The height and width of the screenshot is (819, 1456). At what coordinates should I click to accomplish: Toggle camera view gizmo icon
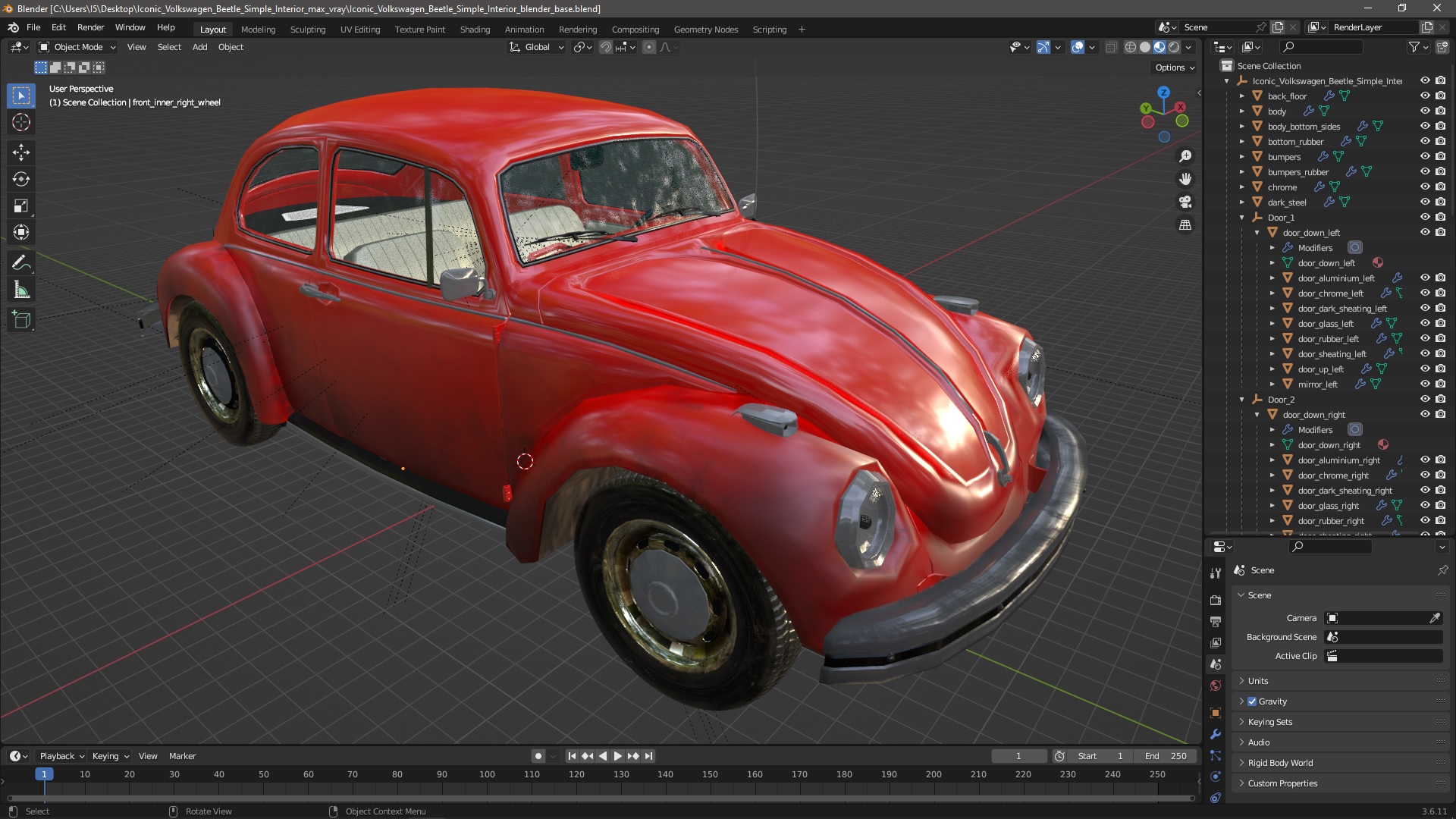pyautogui.click(x=1185, y=202)
